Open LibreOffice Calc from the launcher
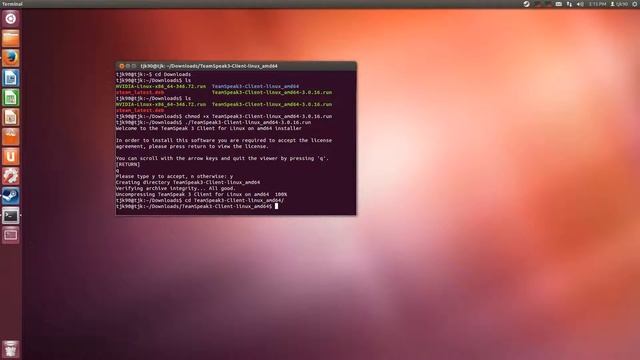 pos(11,98)
